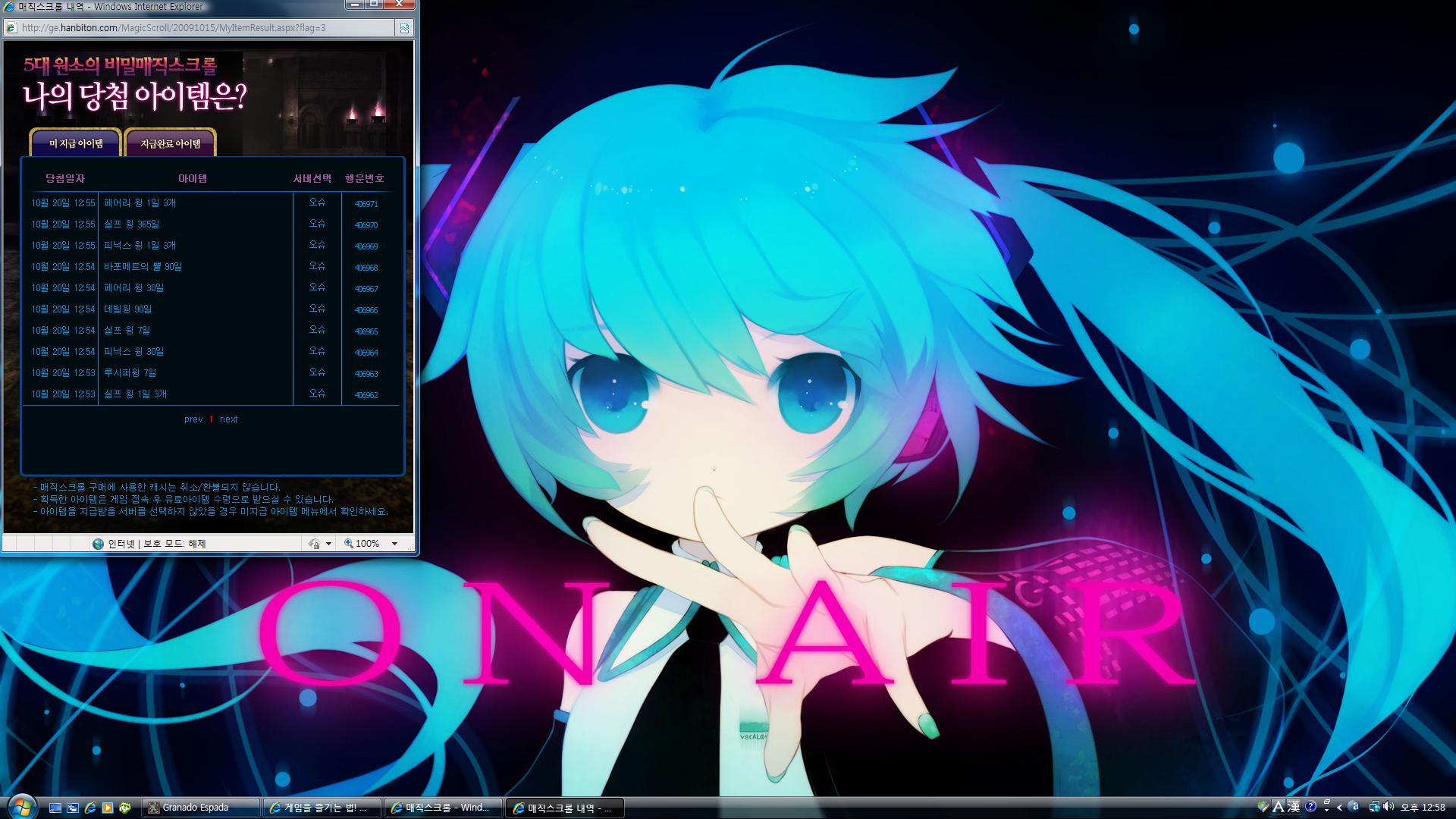Click next pagination link
1456x819 pixels.
[229, 419]
